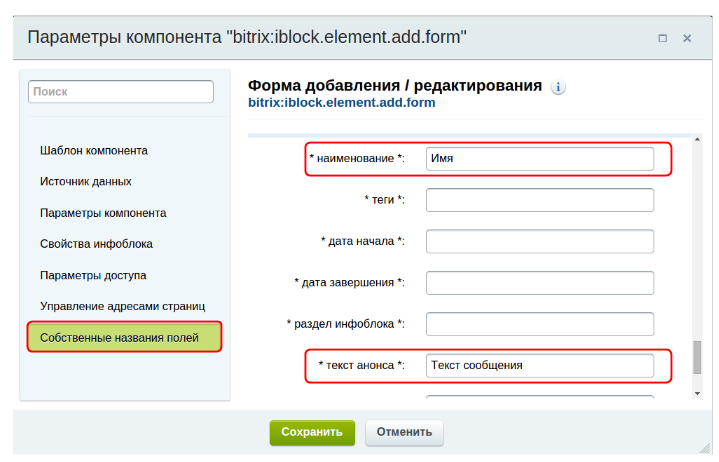Maximize the component parameters dialog
Viewport: 719px width, 462px height.
pos(662,38)
